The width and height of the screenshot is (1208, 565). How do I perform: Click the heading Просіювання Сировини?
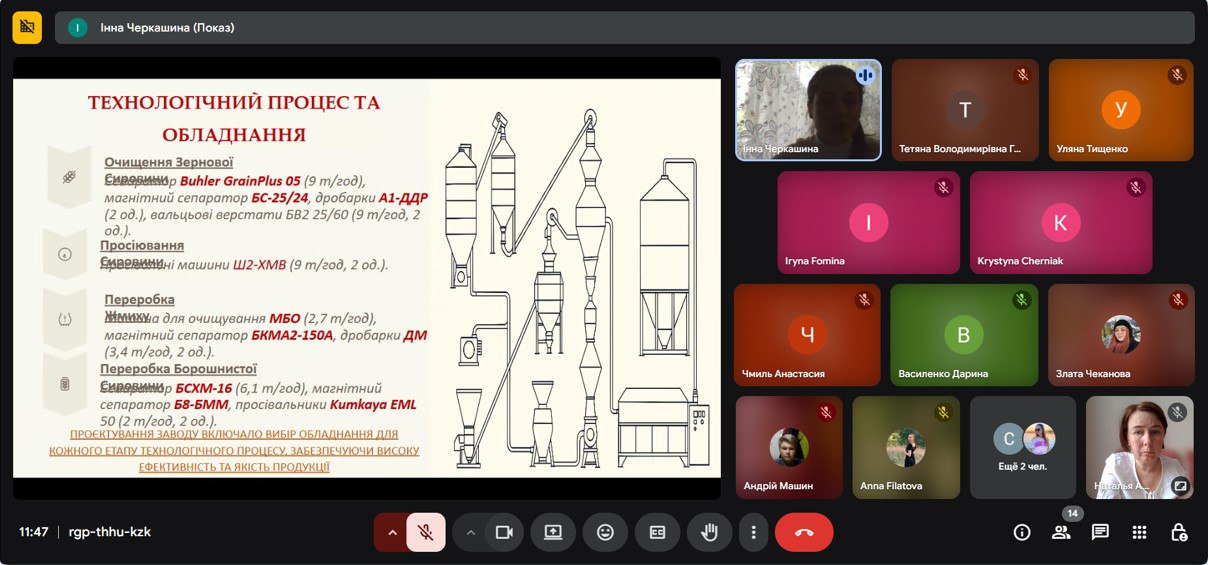click(x=142, y=253)
